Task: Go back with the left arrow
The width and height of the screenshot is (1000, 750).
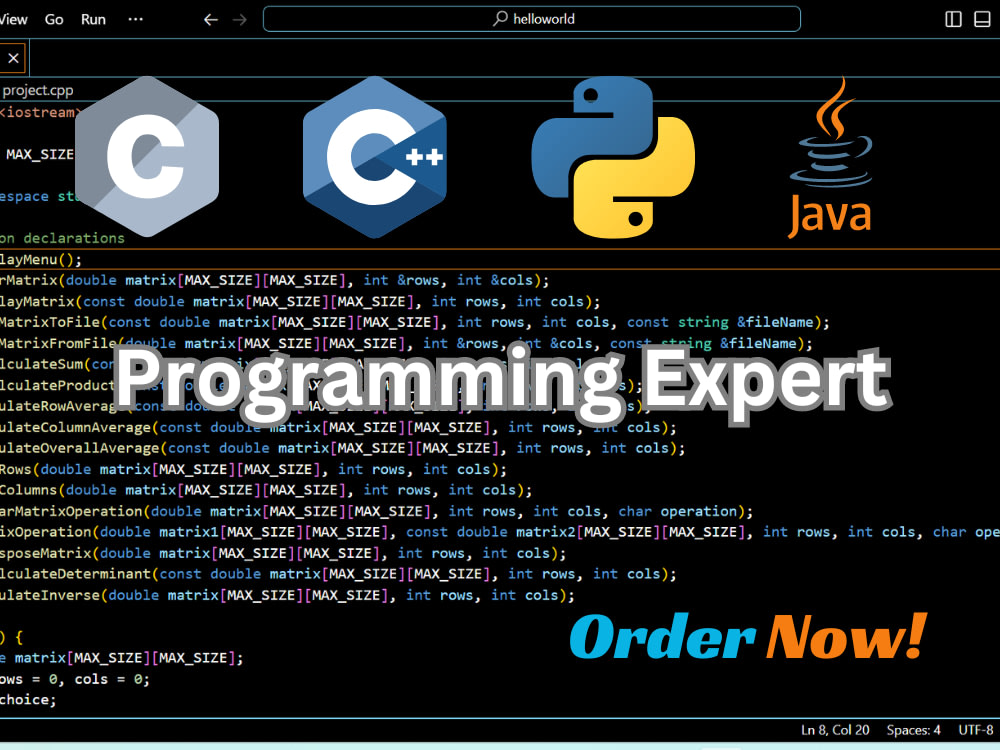Action: pos(210,20)
